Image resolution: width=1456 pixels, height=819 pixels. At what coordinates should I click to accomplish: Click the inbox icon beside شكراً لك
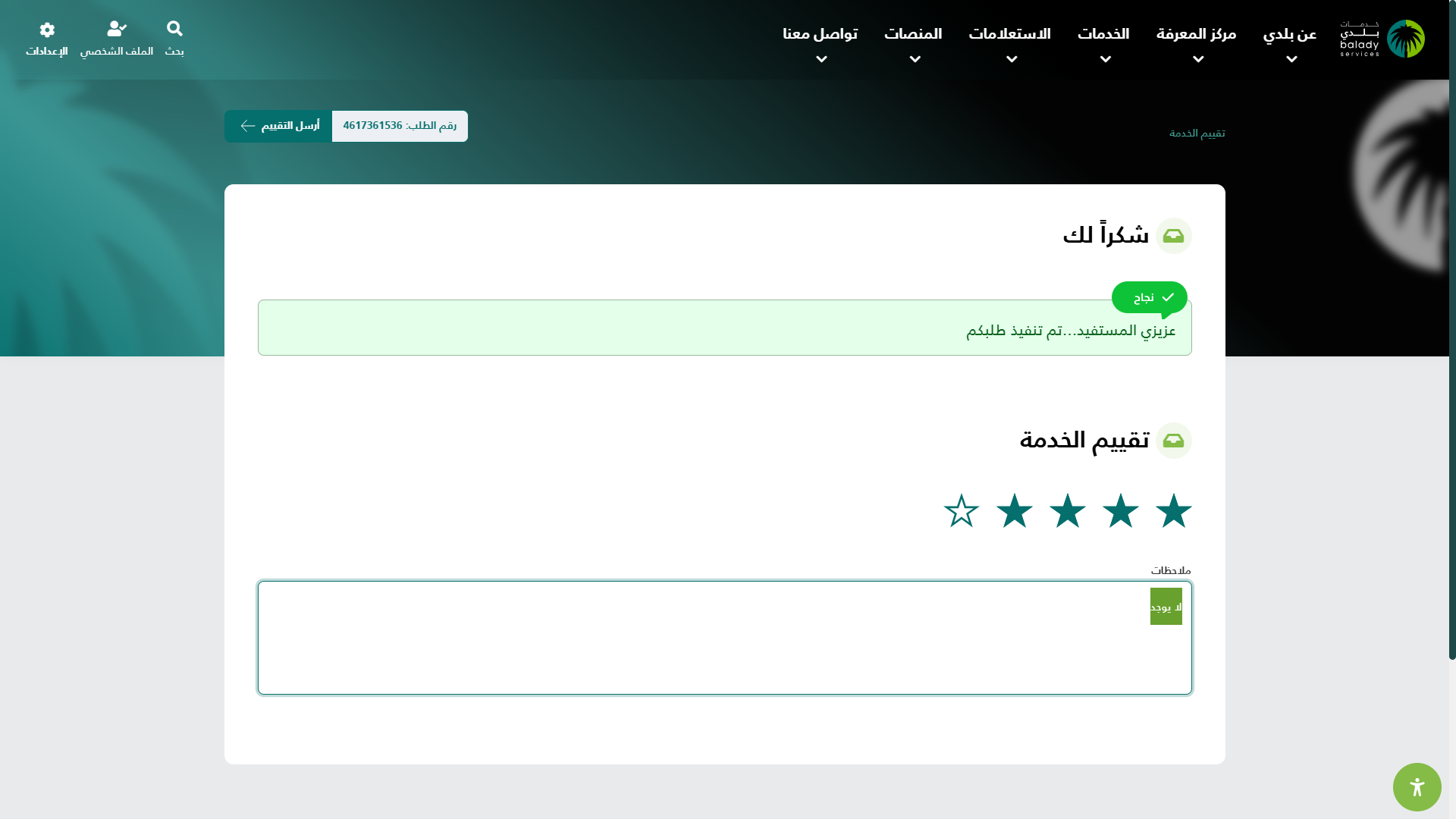point(1173,236)
